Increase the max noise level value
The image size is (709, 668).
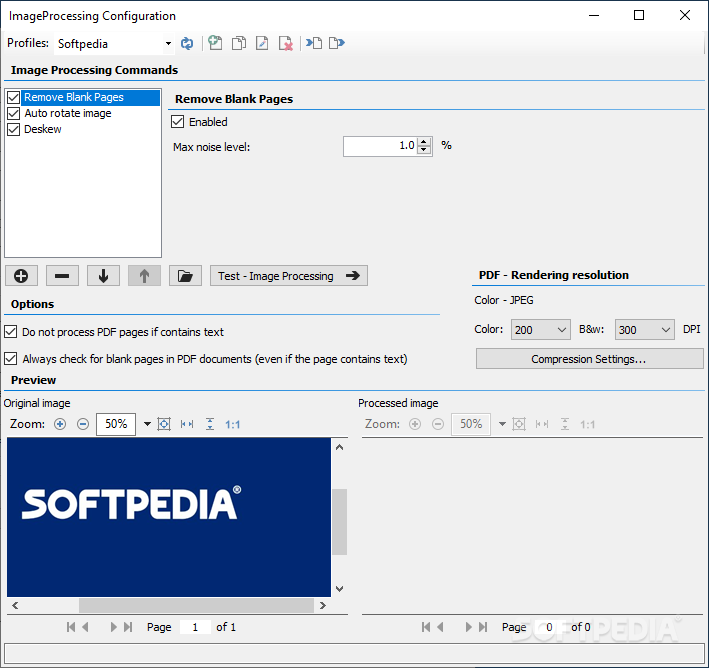(x=424, y=142)
